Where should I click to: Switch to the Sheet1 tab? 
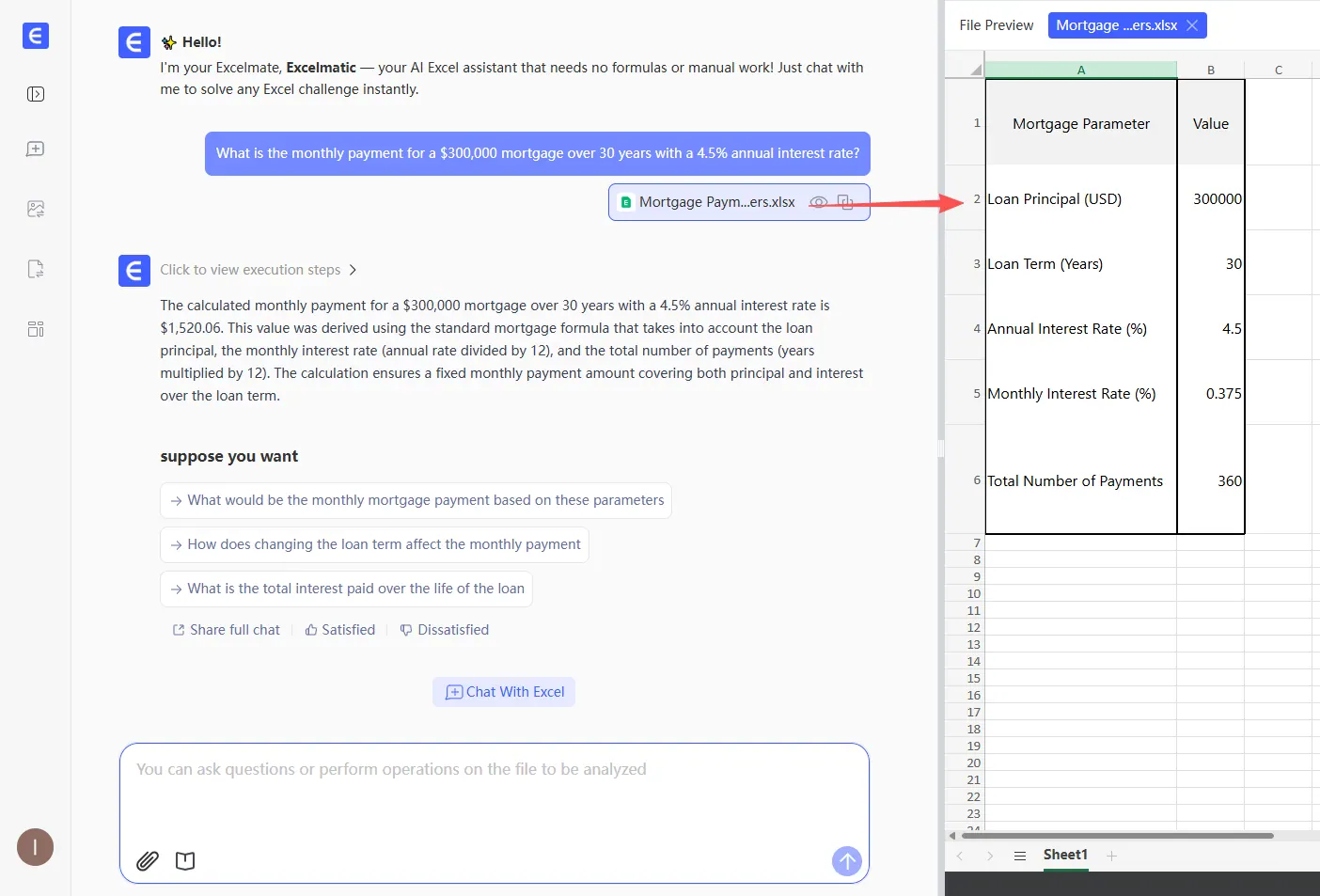[1065, 855]
